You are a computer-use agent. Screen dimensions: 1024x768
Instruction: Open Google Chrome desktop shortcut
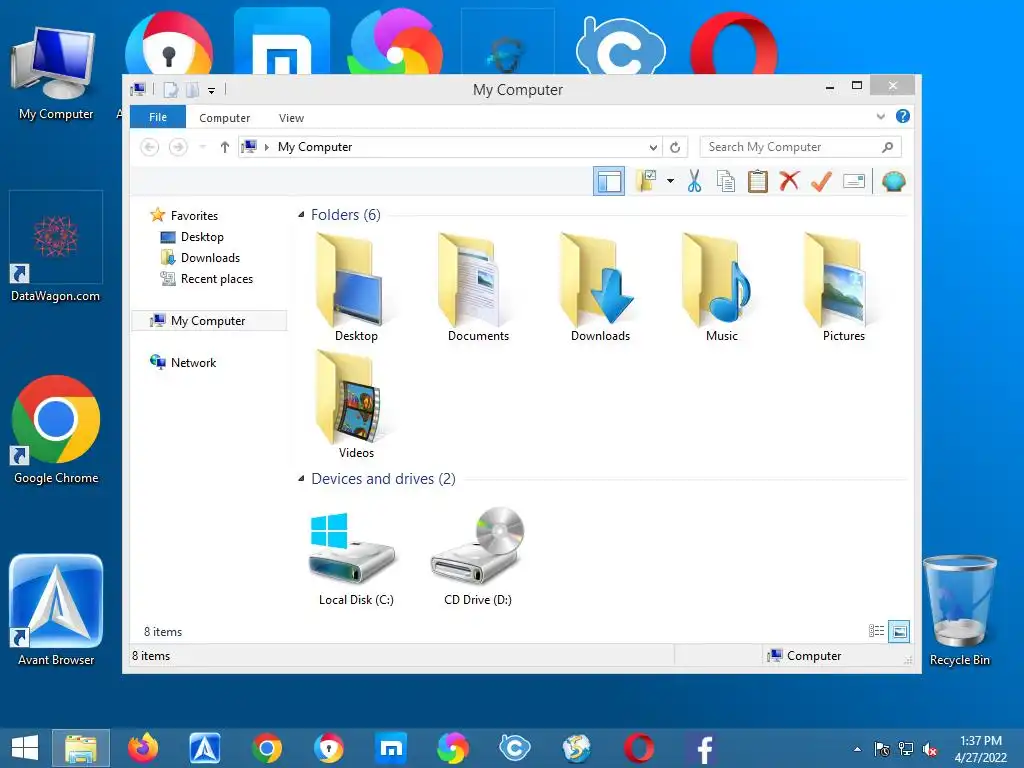tap(56, 430)
